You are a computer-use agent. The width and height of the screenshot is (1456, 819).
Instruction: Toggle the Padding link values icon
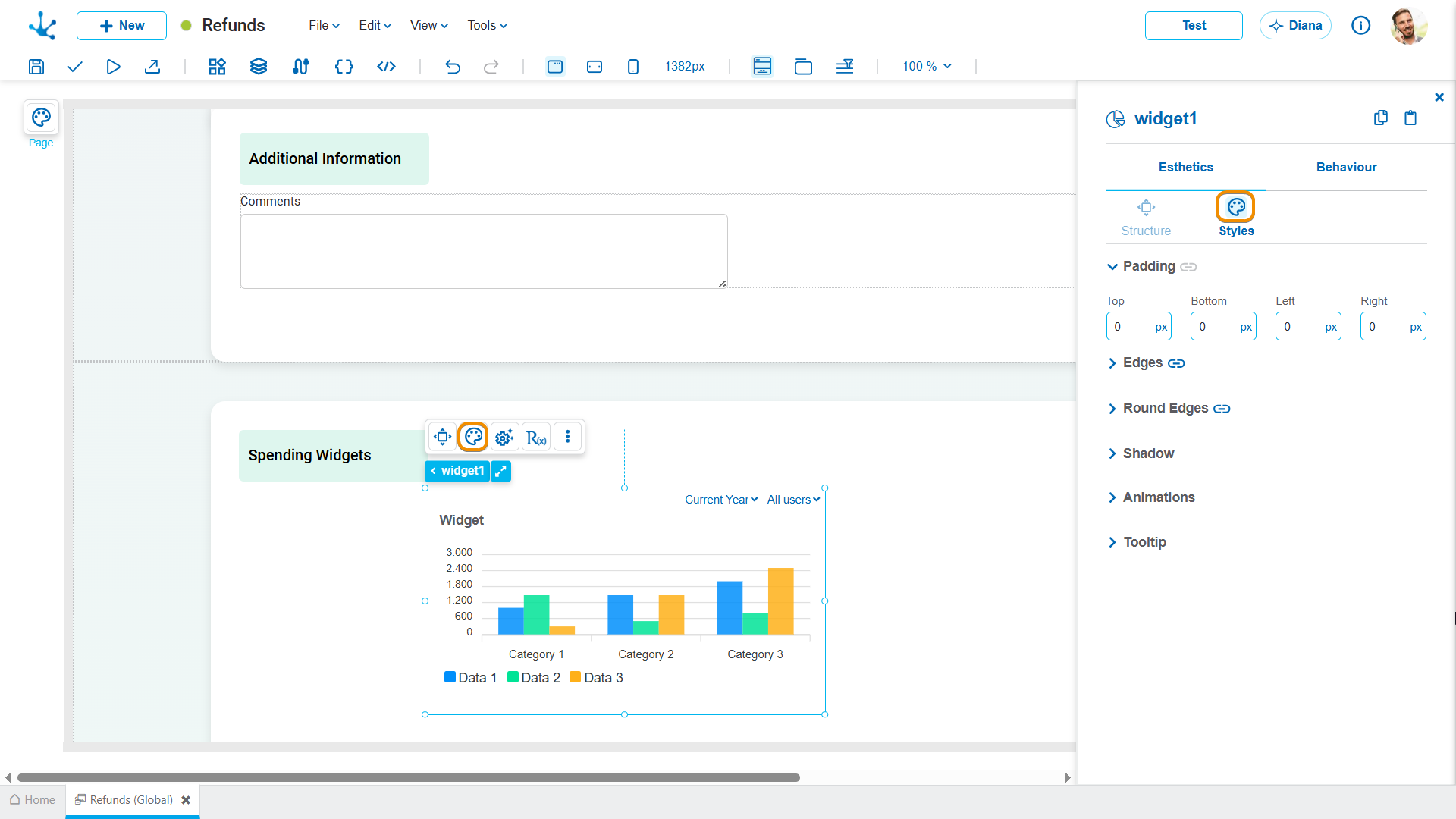point(1189,267)
